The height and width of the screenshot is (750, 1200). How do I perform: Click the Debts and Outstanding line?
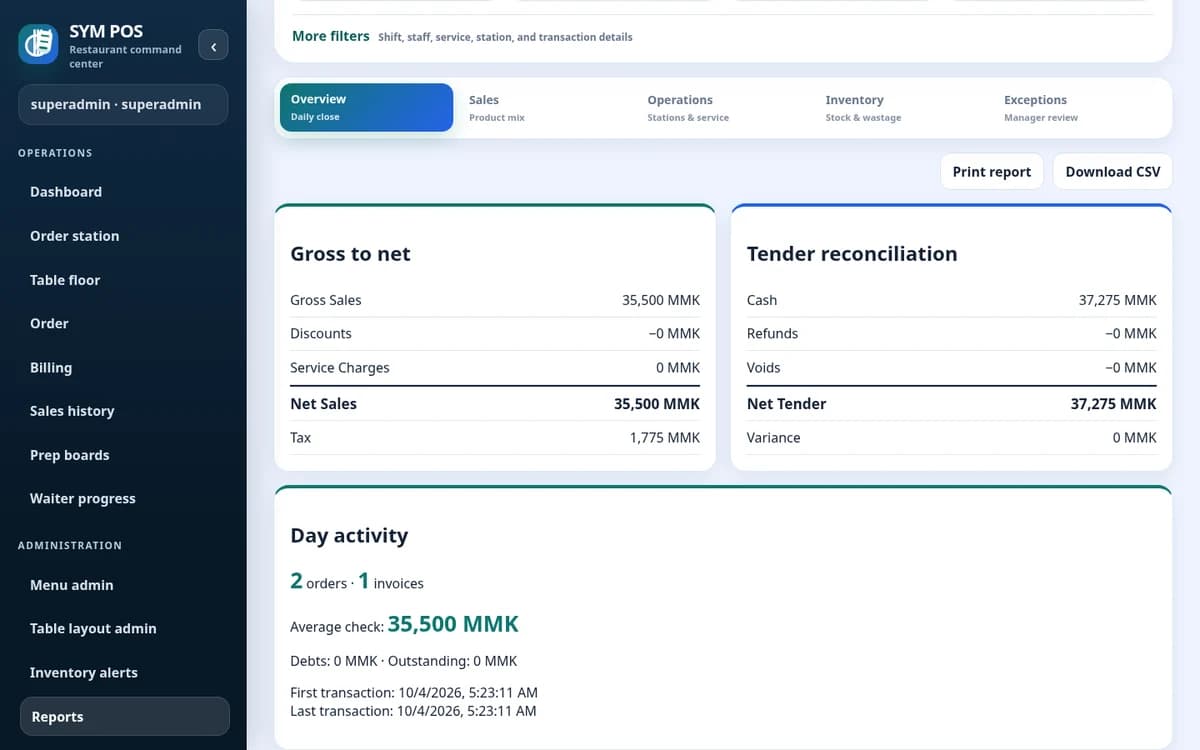(404, 661)
